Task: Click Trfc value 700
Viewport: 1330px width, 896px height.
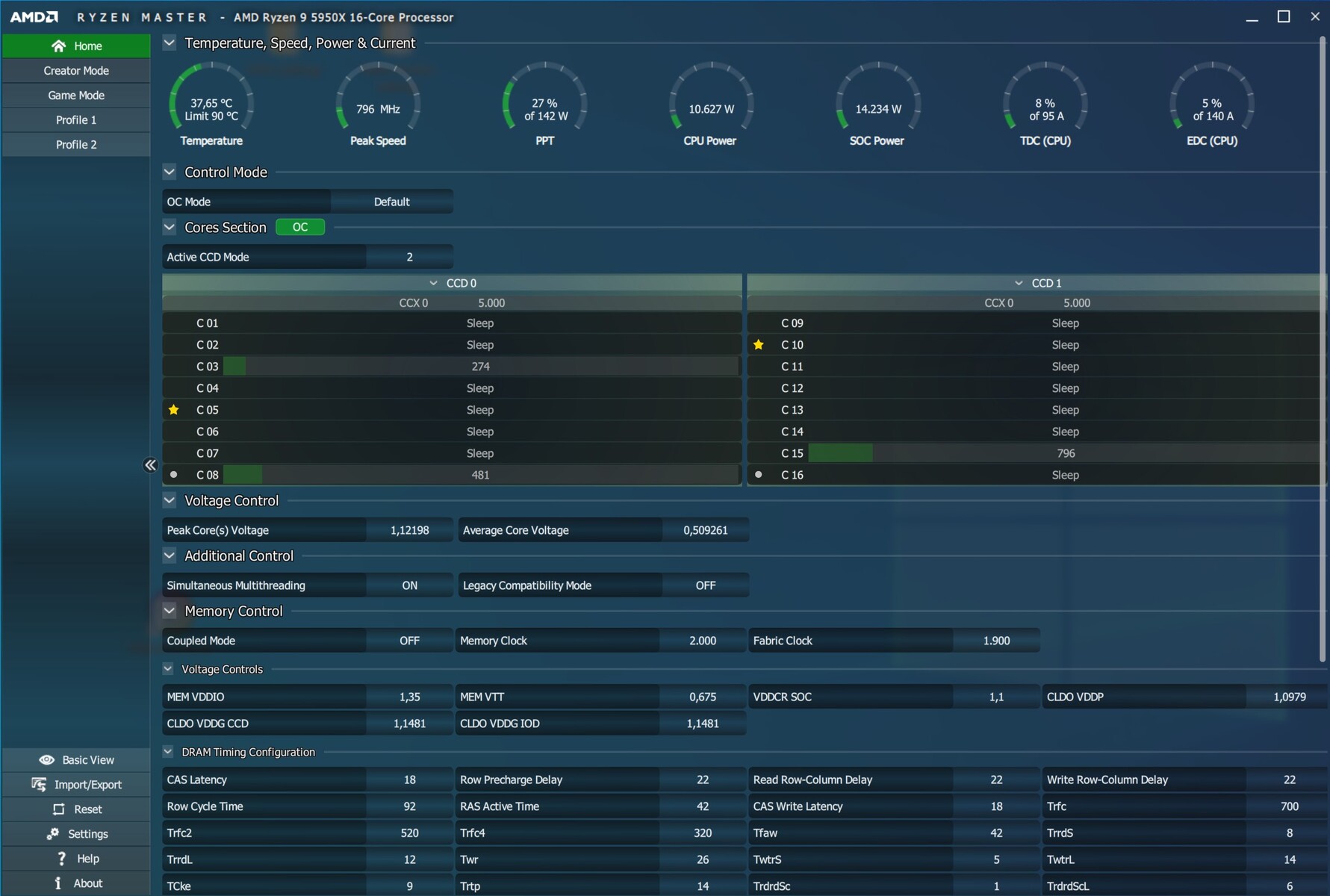Action: tap(1289, 806)
